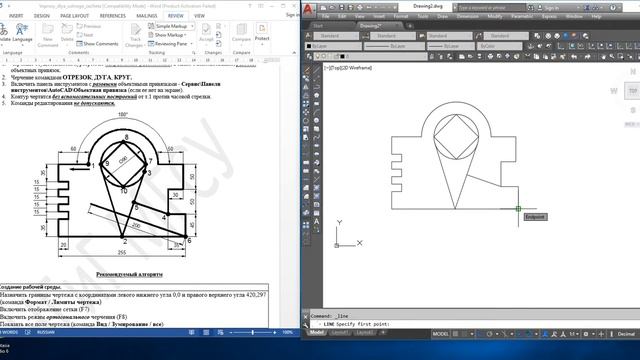Click Save icon in AutoCAD quick access toolbar
640x360 pixels.
[x=342, y=8]
